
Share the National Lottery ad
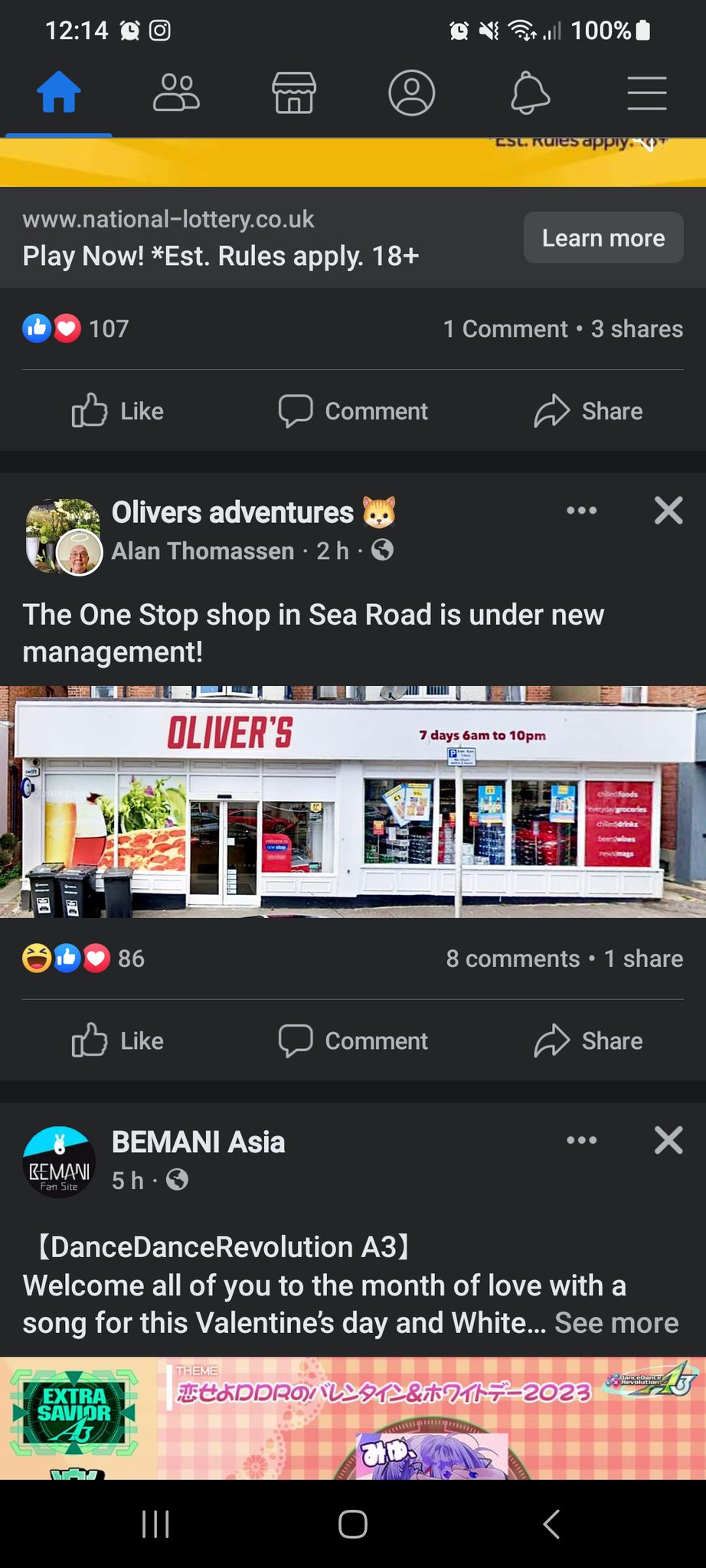click(588, 411)
